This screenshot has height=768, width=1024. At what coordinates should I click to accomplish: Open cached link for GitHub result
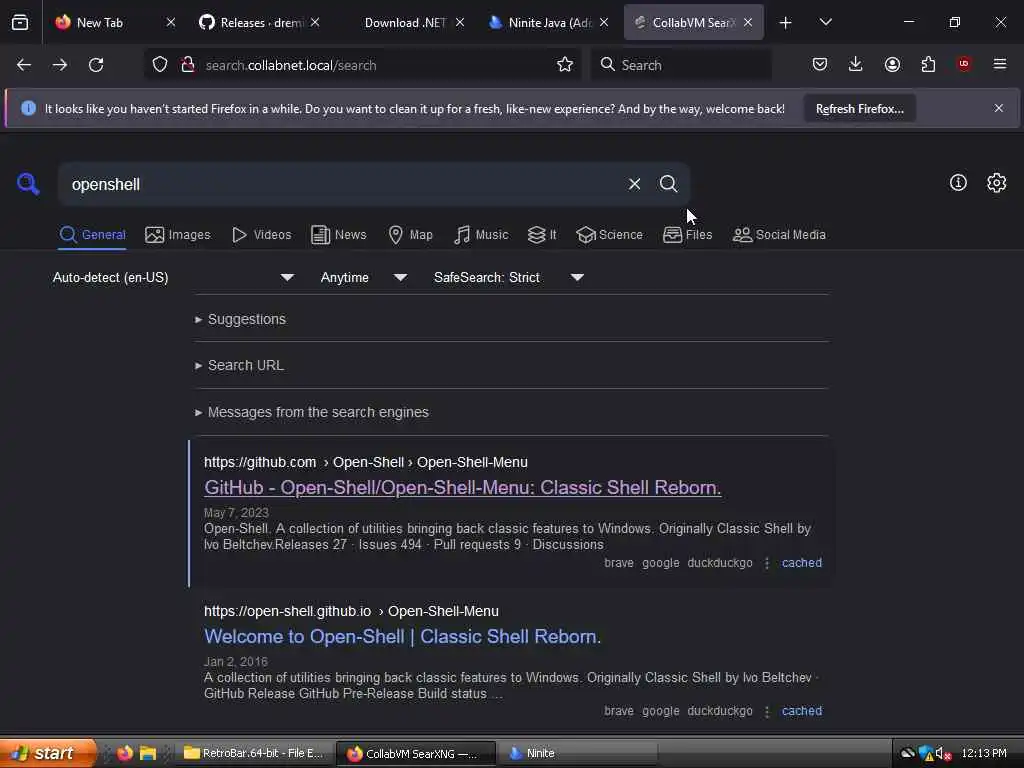[x=802, y=563]
